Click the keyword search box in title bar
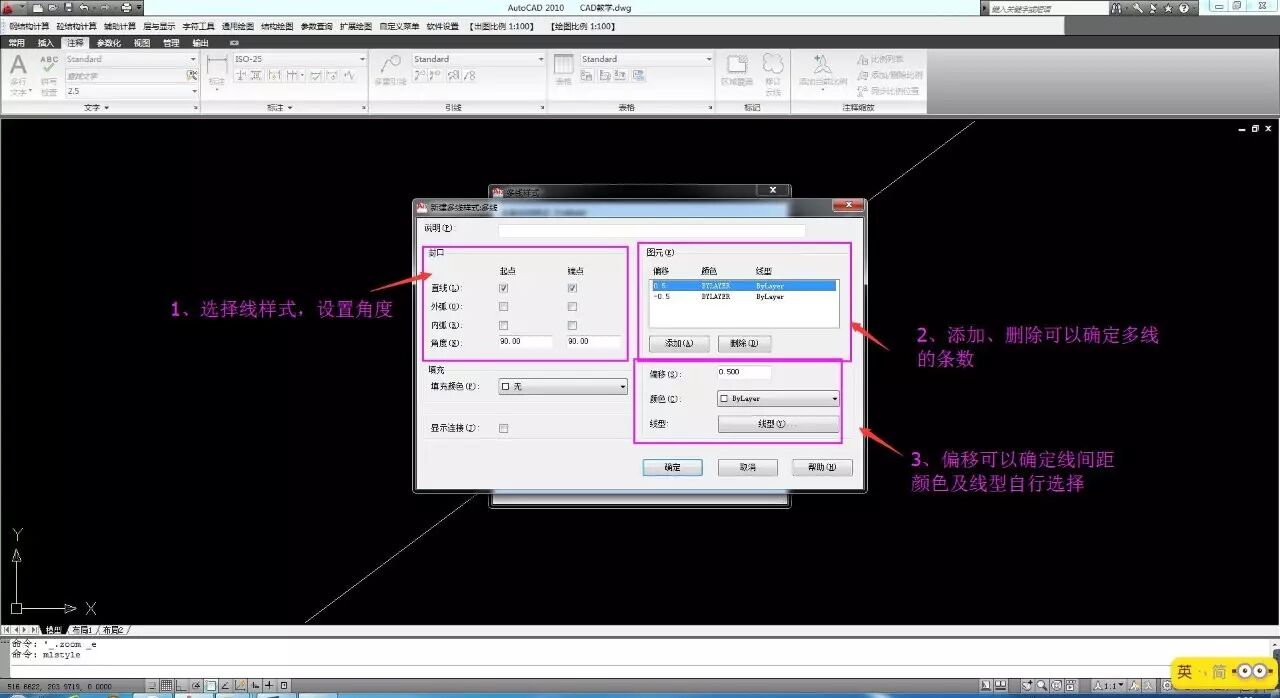The image size is (1280, 698). [x=1047, y=8]
